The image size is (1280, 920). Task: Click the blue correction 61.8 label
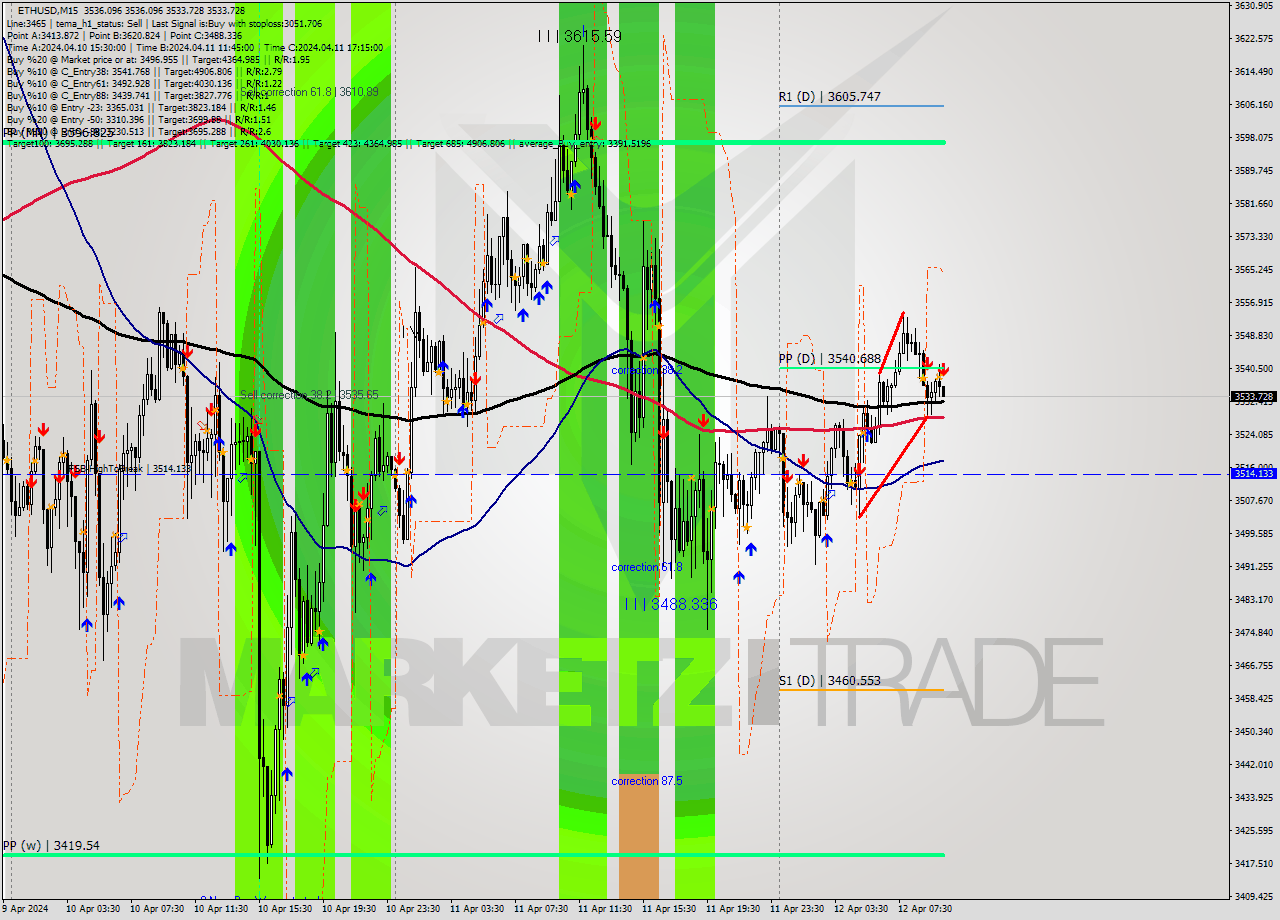tap(647, 567)
